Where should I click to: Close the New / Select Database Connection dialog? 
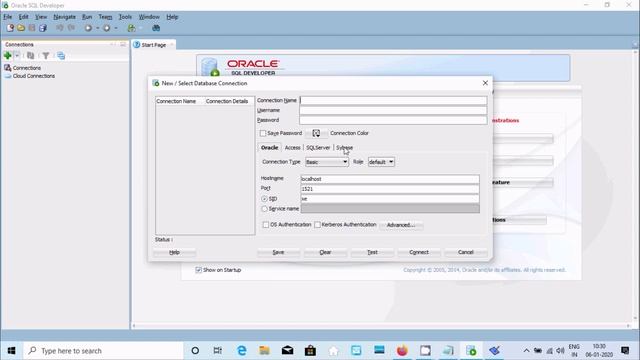point(485,83)
